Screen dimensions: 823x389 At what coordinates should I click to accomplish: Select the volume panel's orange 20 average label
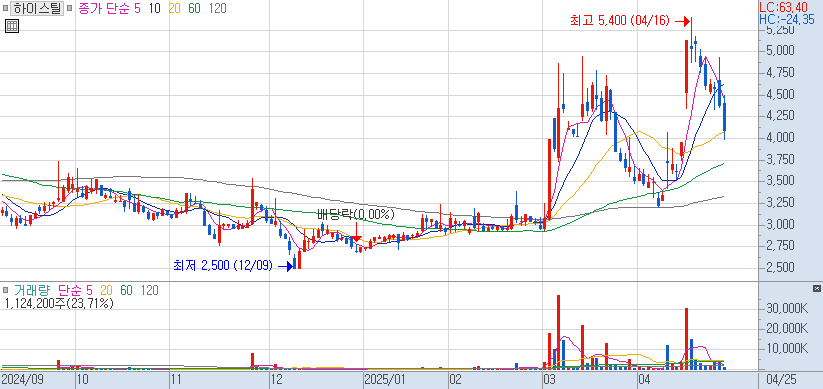click(107, 290)
